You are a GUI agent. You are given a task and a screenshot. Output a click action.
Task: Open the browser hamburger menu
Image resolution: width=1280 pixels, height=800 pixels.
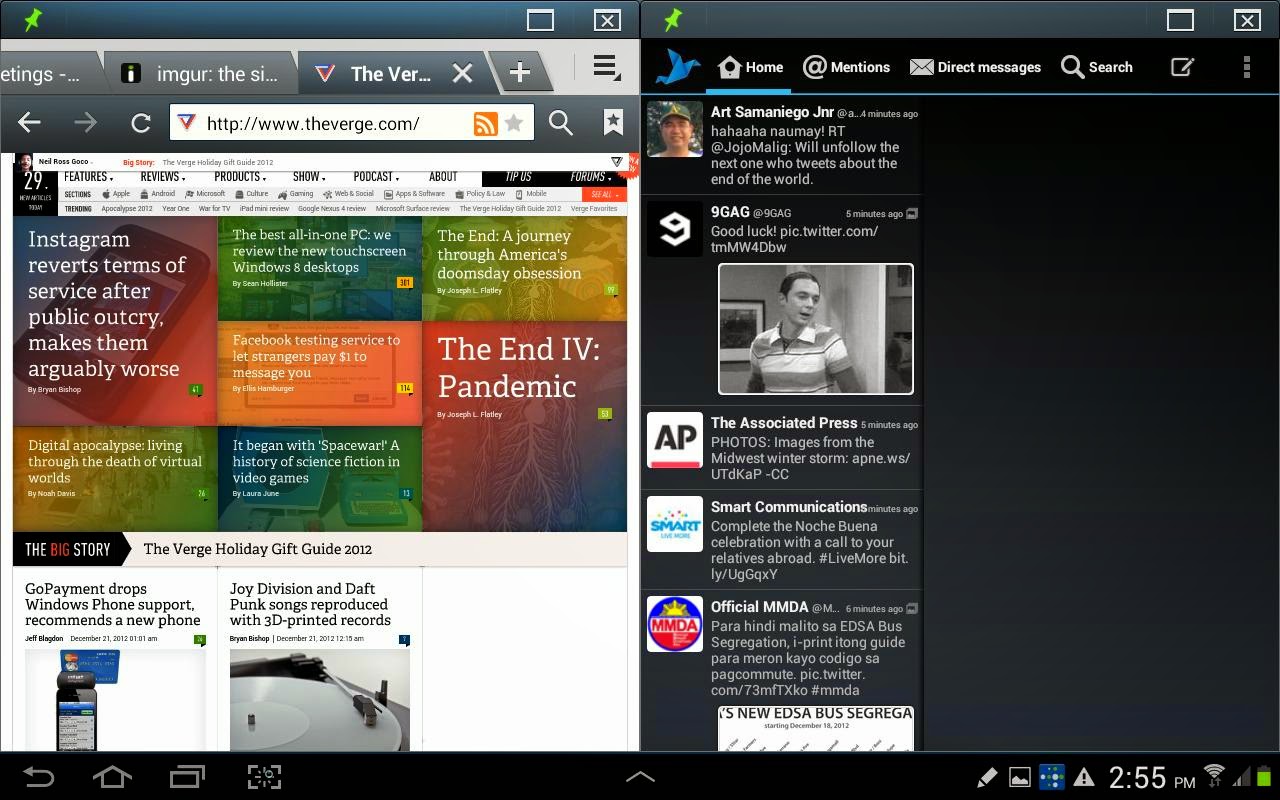606,68
